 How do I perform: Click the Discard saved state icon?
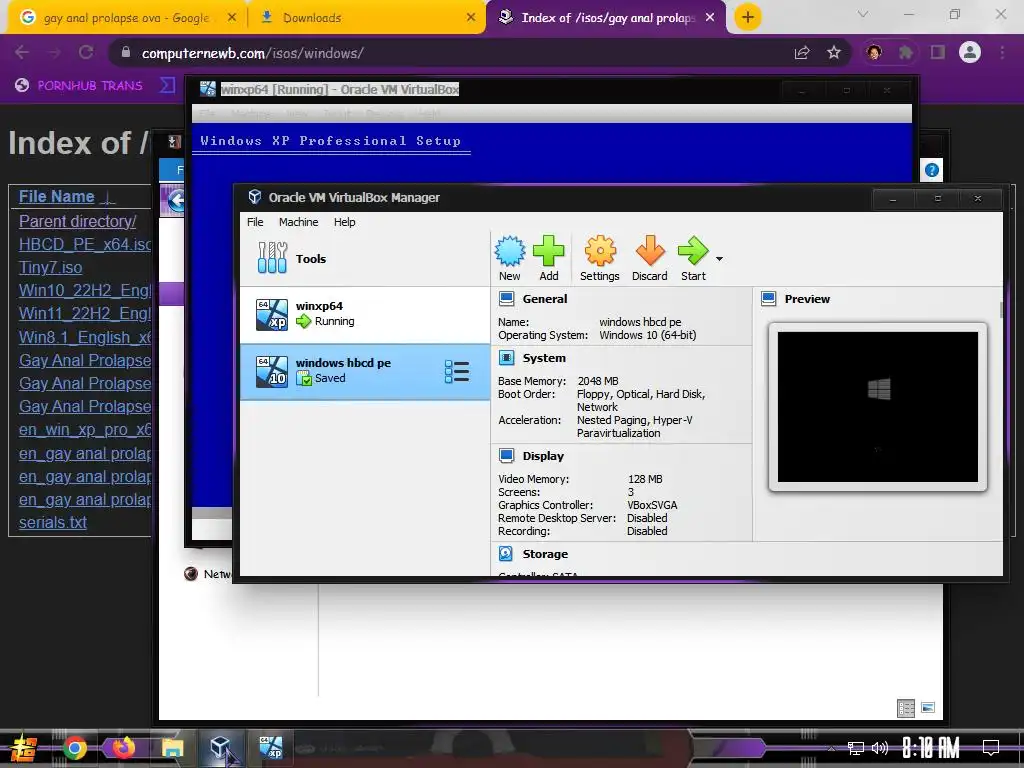650,259
